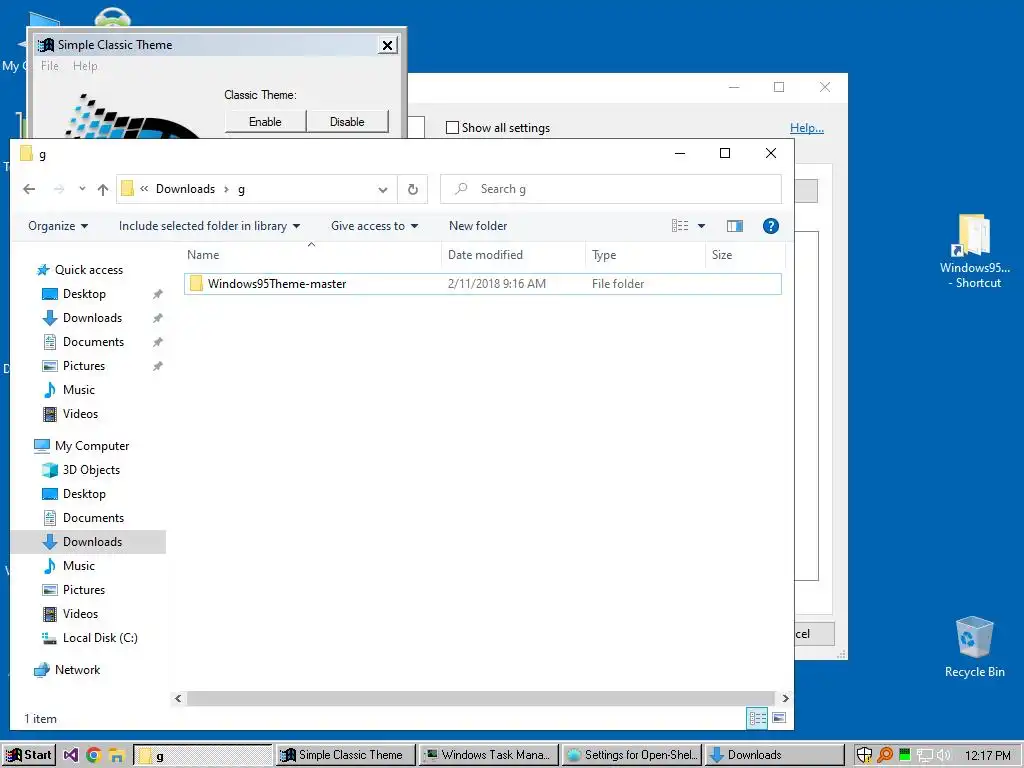Check Show all settings in Open-Shell window
The image size is (1024, 768).
pos(452,128)
